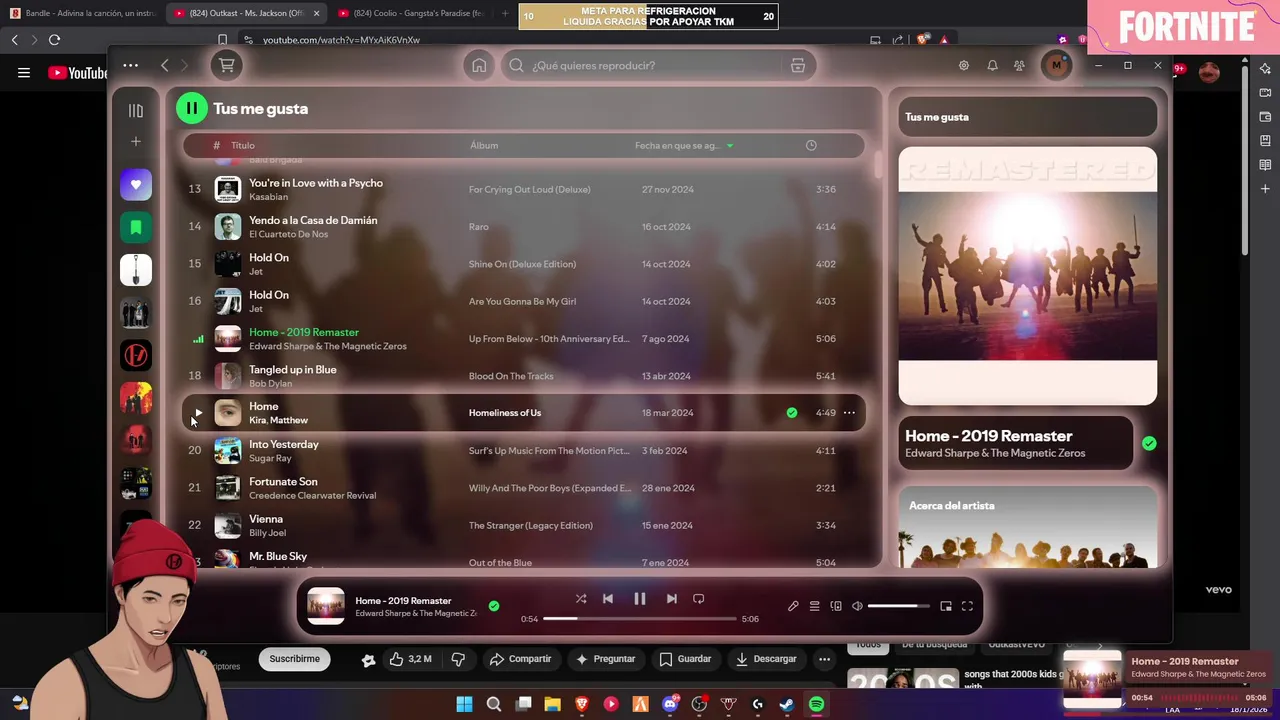Pause the song in the player bar
1280x720 pixels.
pos(640,599)
